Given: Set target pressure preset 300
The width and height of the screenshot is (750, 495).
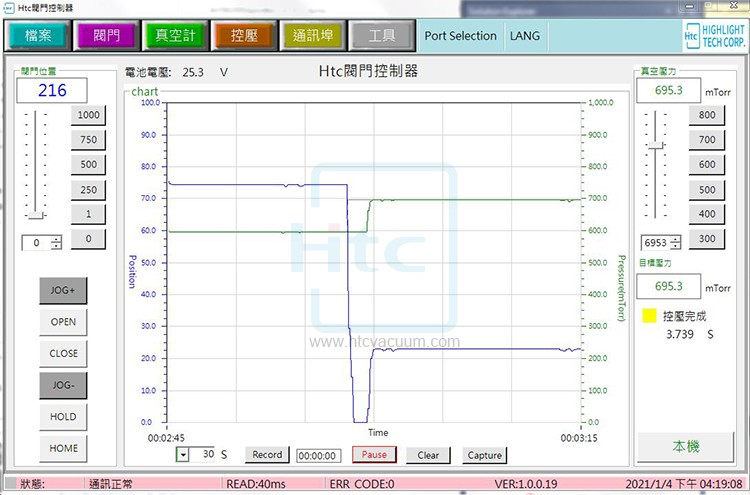Looking at the screenshot, I should point(706,239).
